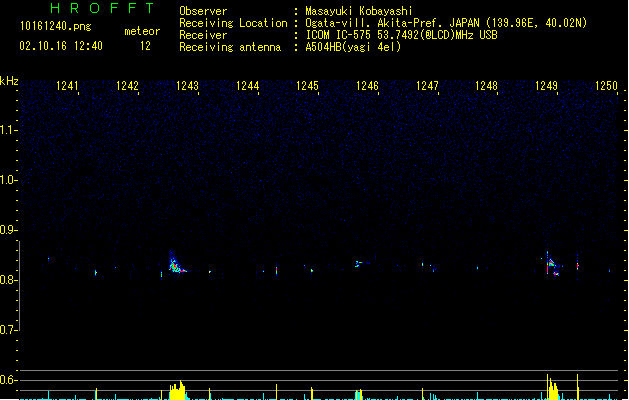Click the 0.6 kHz frequency label
The height and width of the screenshot is (400, 629).
click(8, 380)
